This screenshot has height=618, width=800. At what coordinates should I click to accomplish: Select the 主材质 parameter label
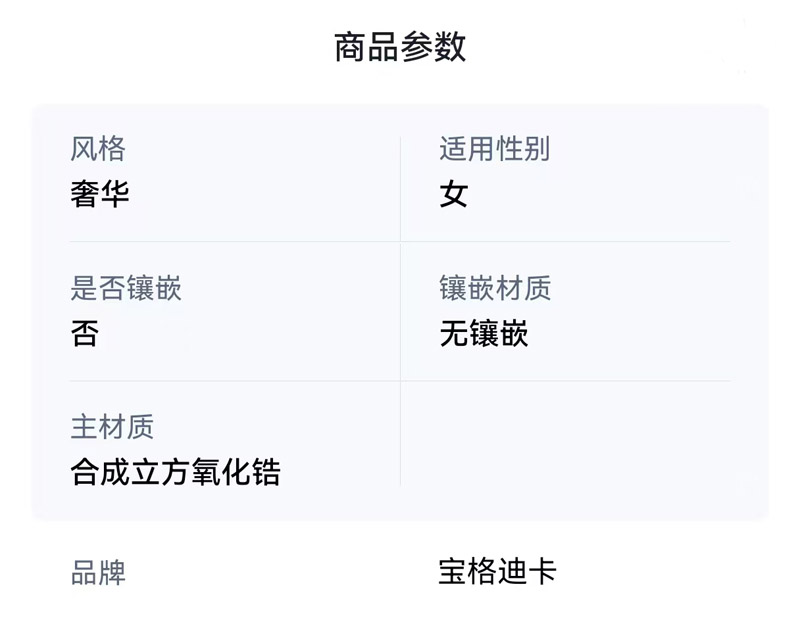click(x=112, y=428)
